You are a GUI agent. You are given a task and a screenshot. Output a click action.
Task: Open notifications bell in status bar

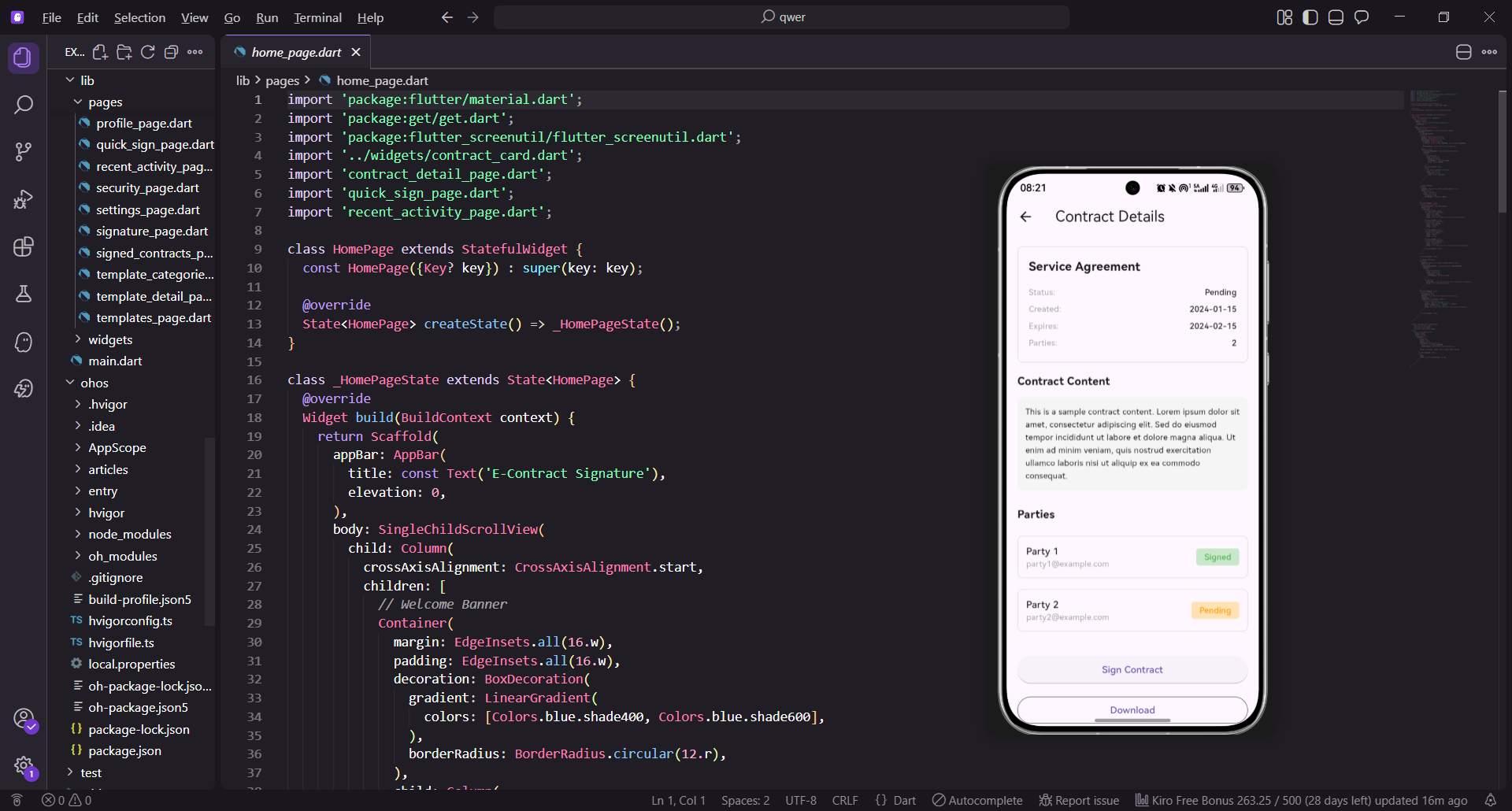coord(1490,800)
